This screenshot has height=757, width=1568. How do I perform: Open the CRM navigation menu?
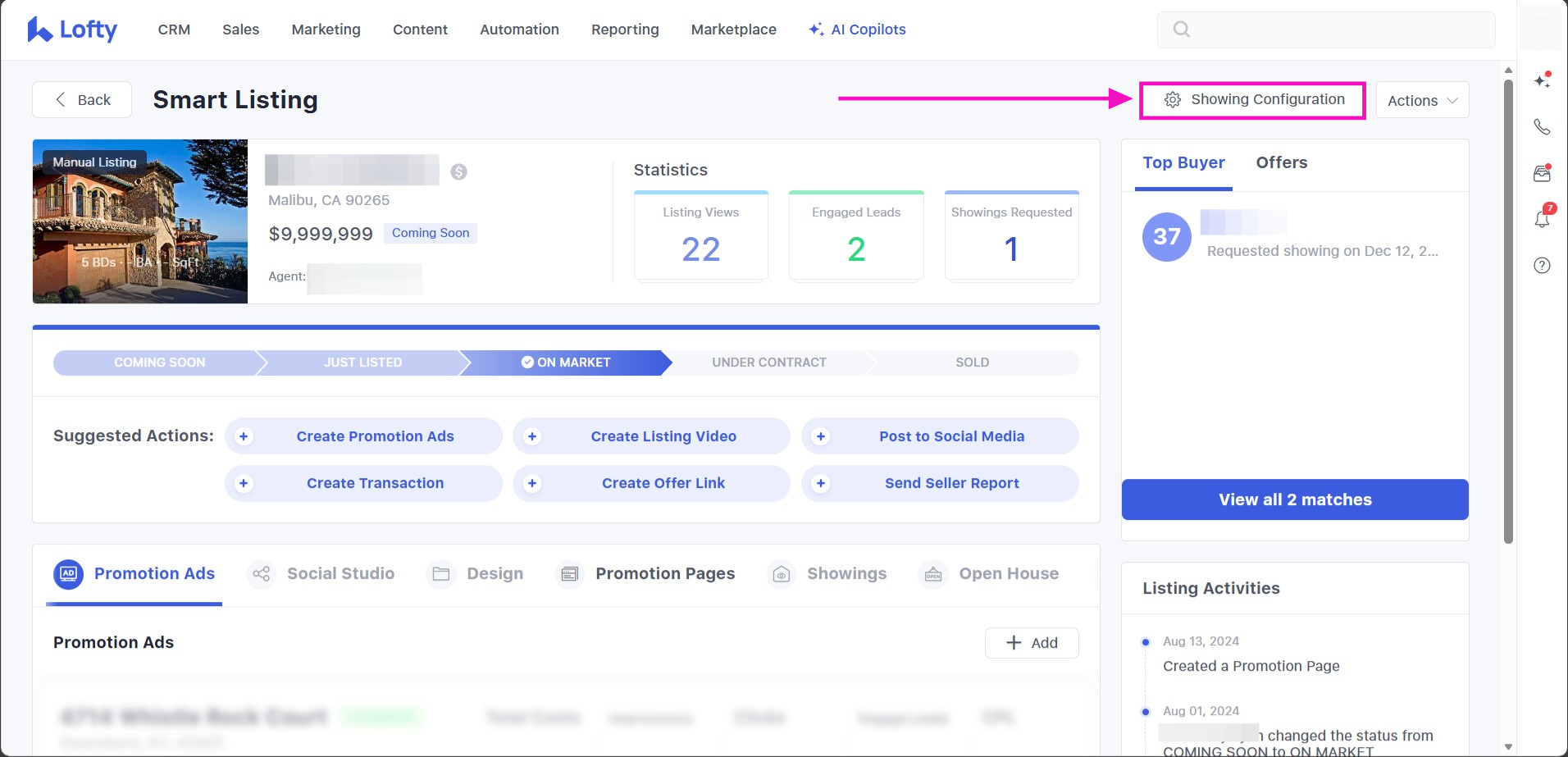174,30
